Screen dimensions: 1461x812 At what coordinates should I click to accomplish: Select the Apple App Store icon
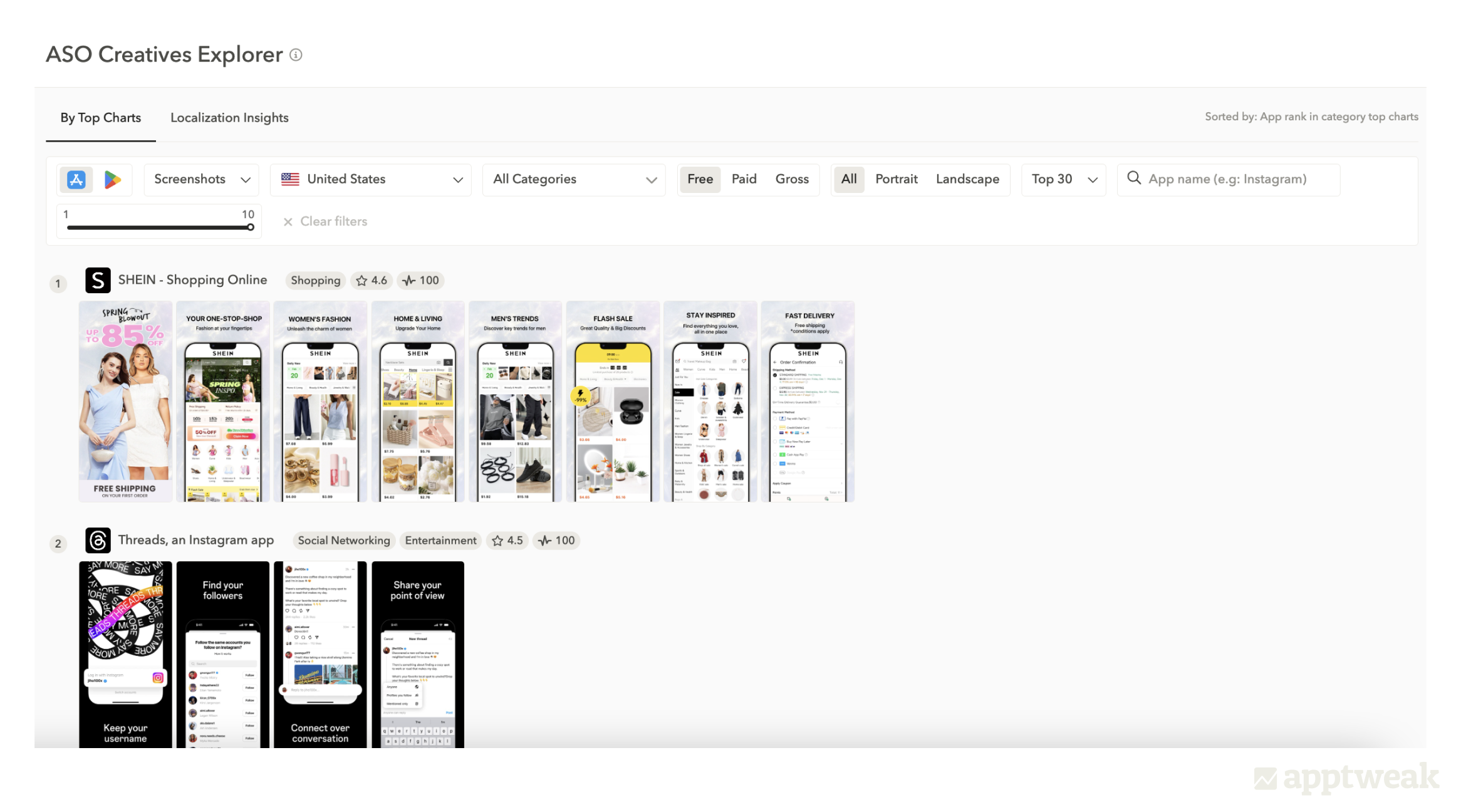[x=76, y=180]
